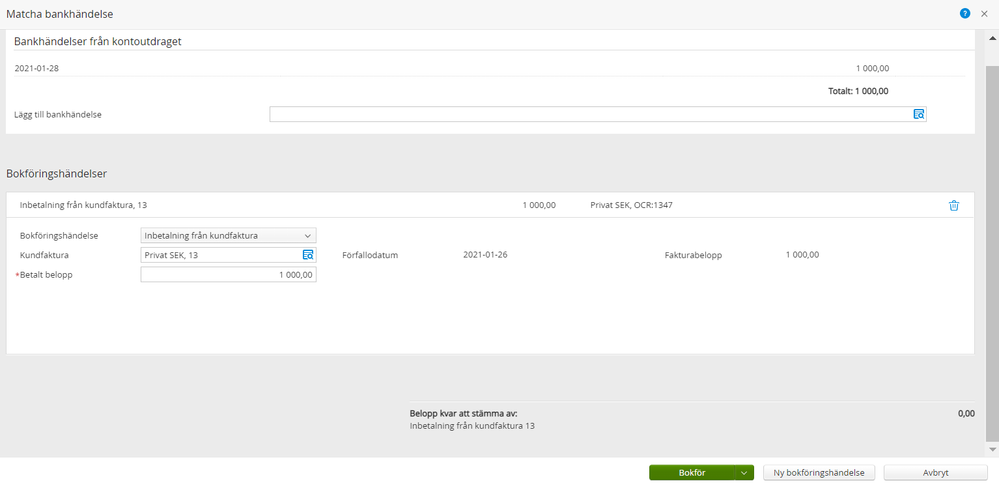Open lookup icon in Lägg till bankhändelse field
This screenshot has width=999, height=485.
918,115
